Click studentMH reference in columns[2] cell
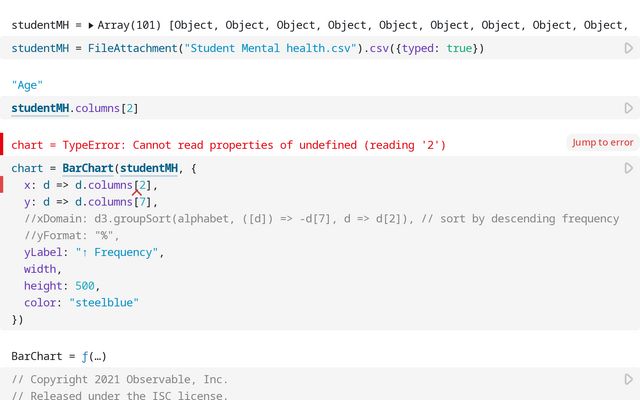The height and width of the screenshot is (400, 640). [x=40, y=108]
